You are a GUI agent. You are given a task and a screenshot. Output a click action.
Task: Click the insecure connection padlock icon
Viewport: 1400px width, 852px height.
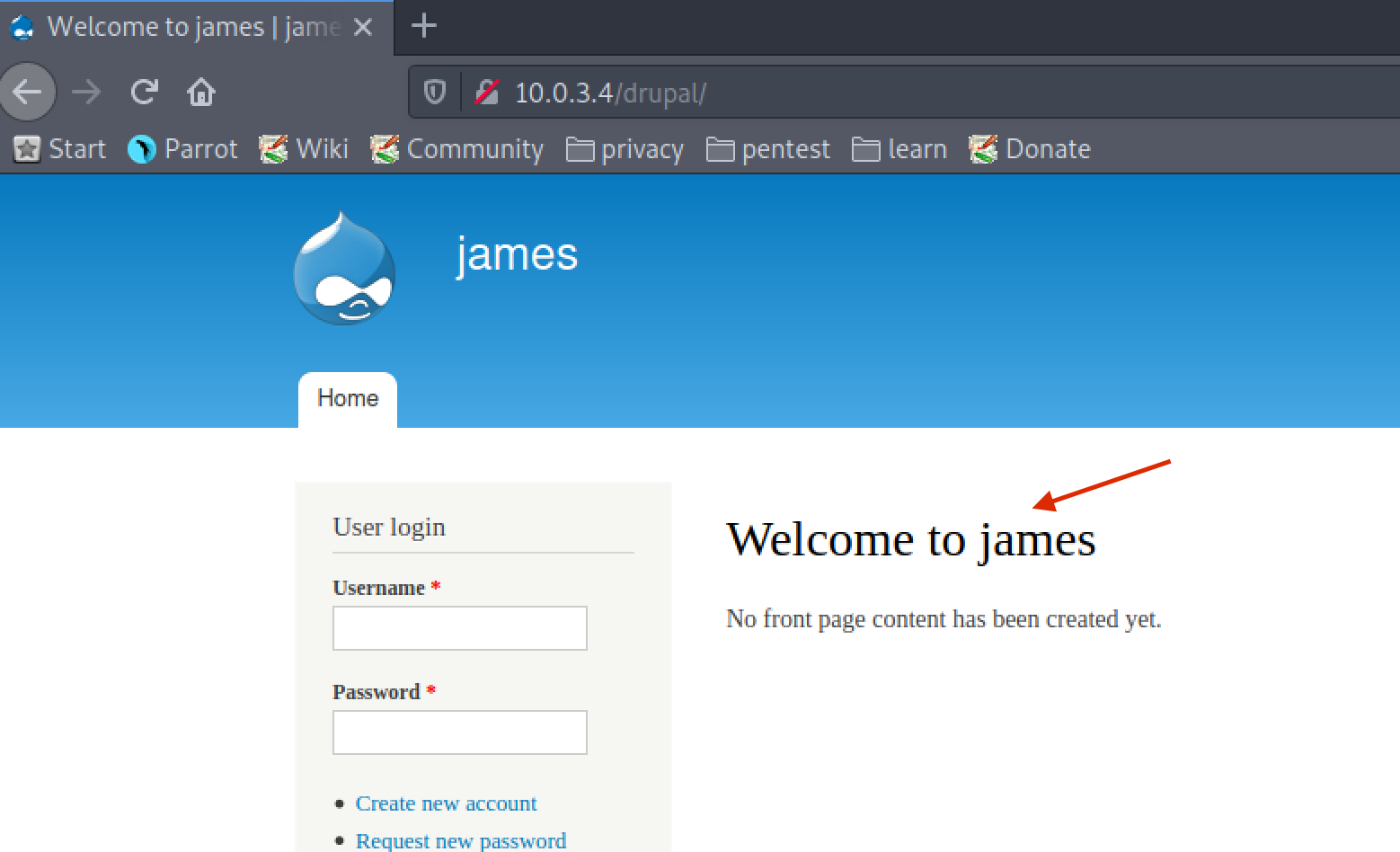(x=487, y=92)
